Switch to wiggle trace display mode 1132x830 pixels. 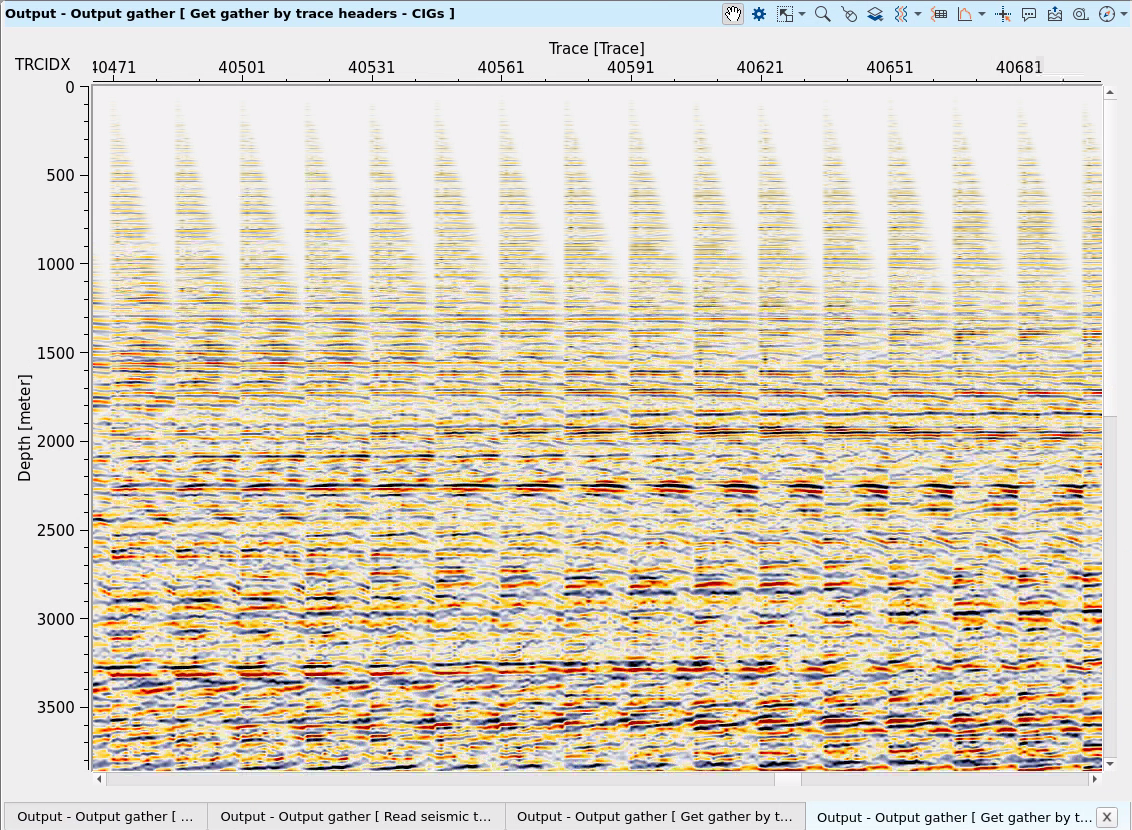tap(900, 14)
